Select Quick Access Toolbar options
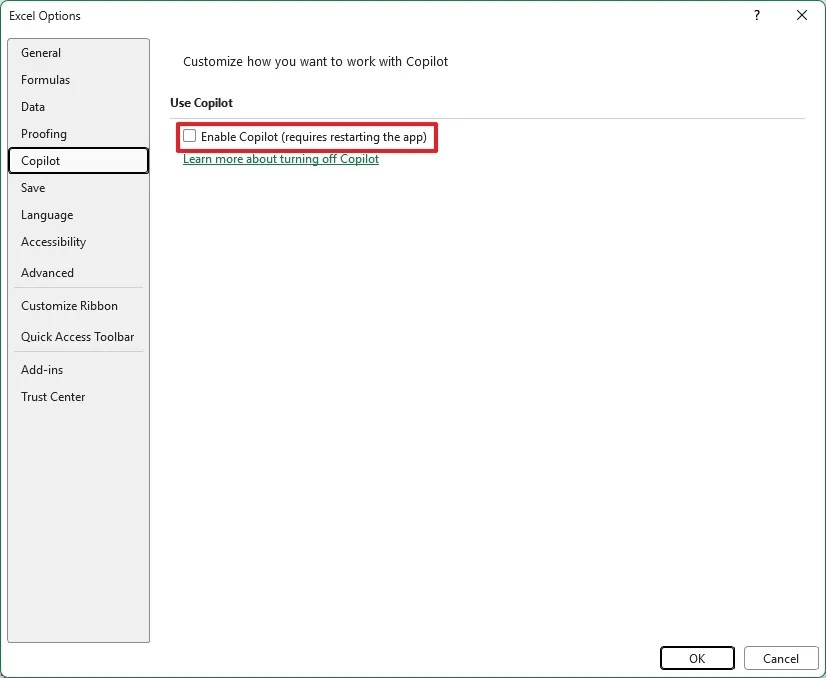Viewport: 826px width, 678px height. (78, 337)
